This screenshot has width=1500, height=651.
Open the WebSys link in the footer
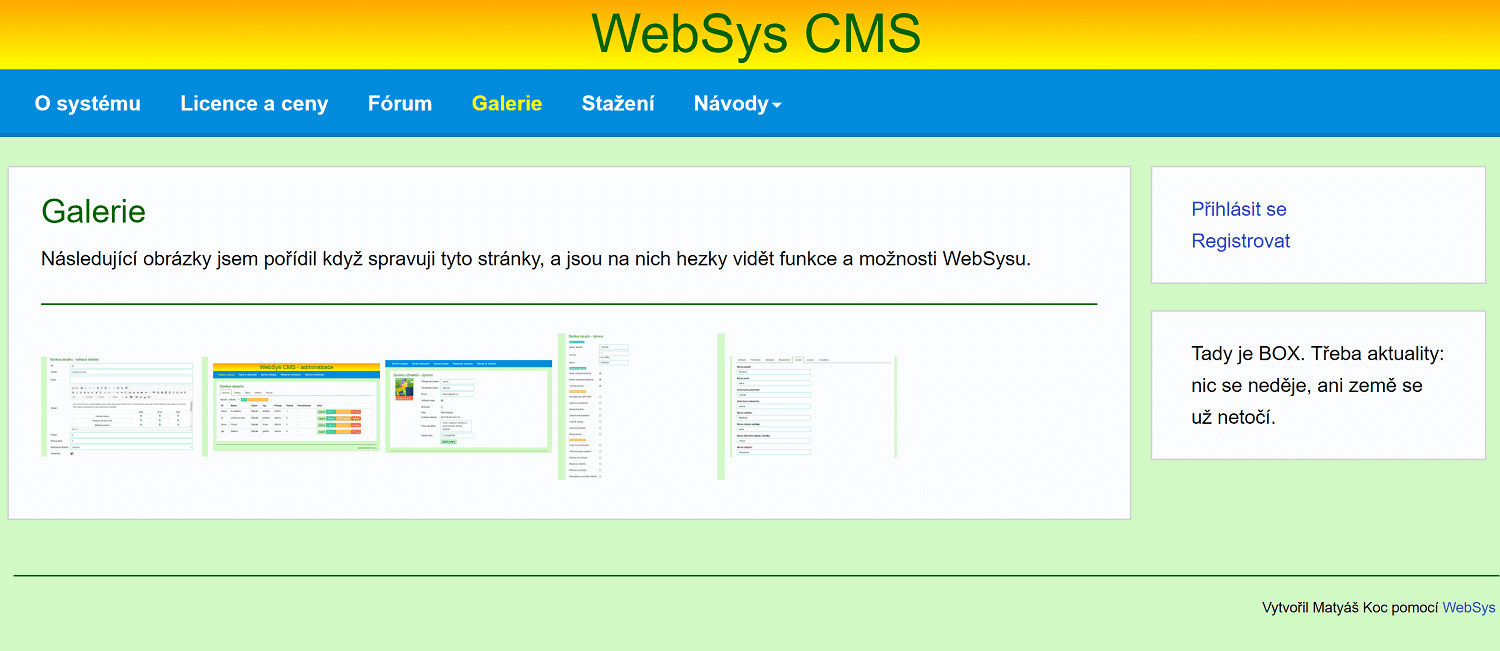(1468, 607)
